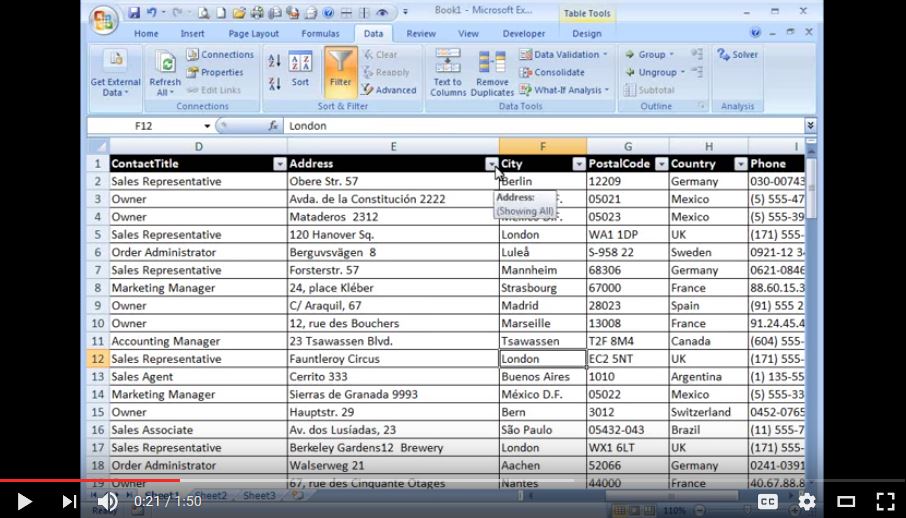Click the Excel Help question mark icon
The height and width of the screenshot is (518, 906).
pyautogui.click(x=755, y=33)
